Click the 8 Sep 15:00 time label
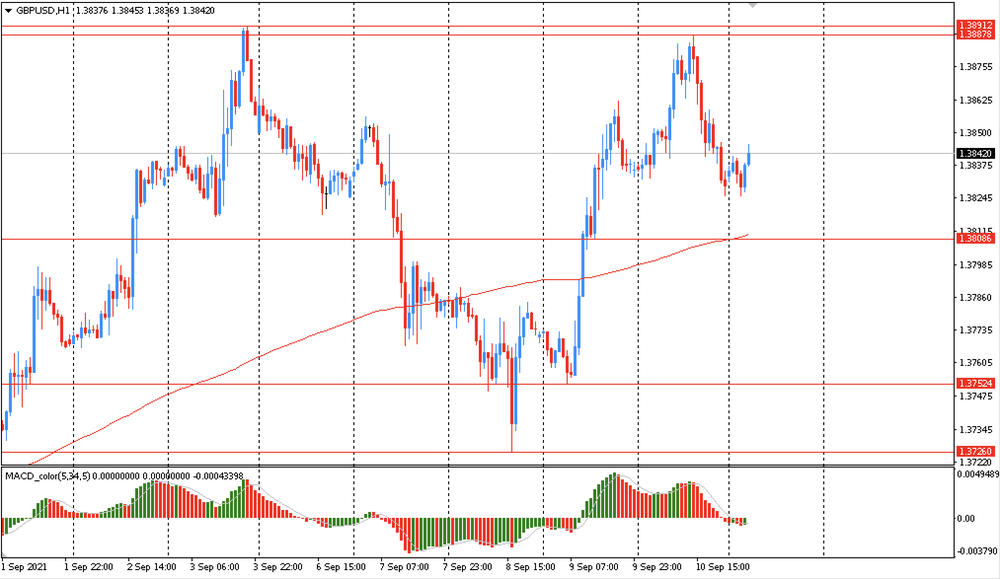 tap(531, 567)
